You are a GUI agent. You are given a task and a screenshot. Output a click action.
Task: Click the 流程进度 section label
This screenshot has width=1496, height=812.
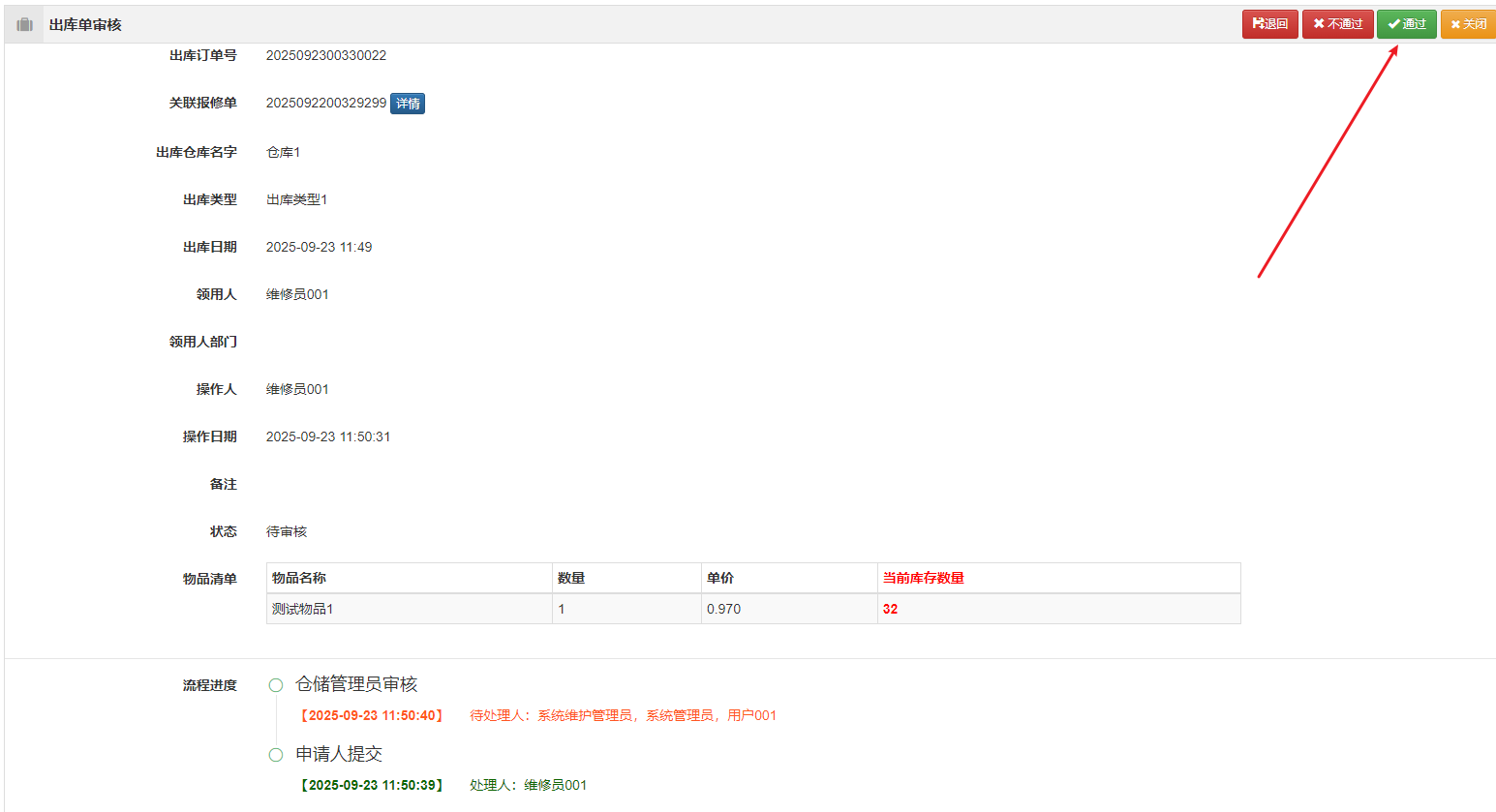pos(210,685)
